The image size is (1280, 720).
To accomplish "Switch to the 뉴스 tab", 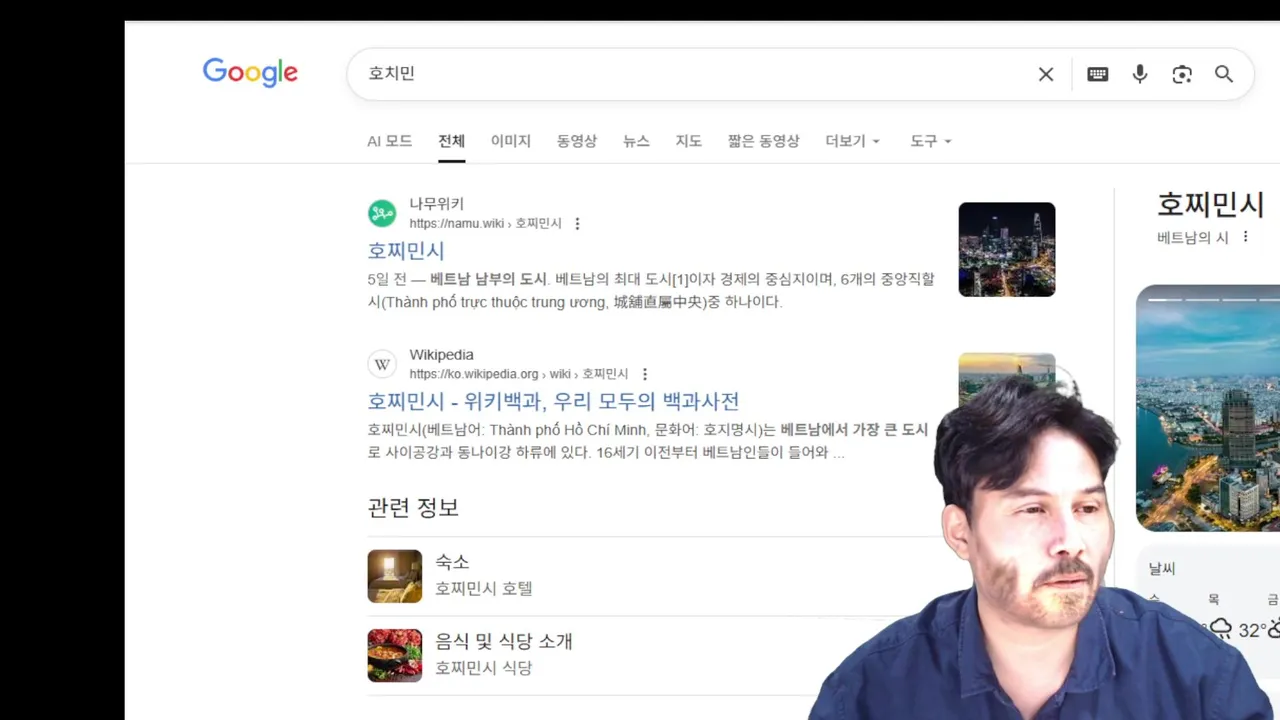I will tap(636, 141).
